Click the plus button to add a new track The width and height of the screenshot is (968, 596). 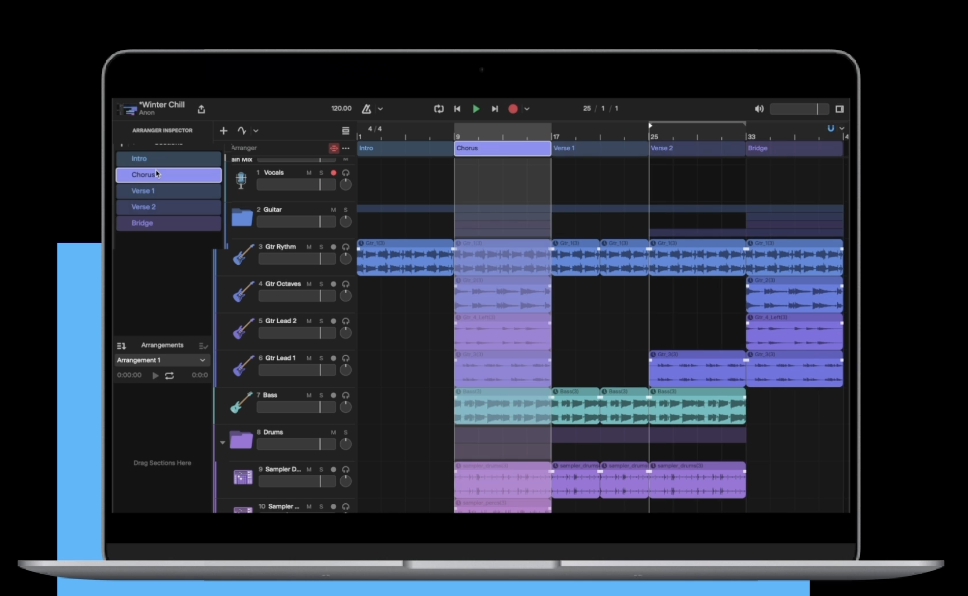[x=223, y=130]
